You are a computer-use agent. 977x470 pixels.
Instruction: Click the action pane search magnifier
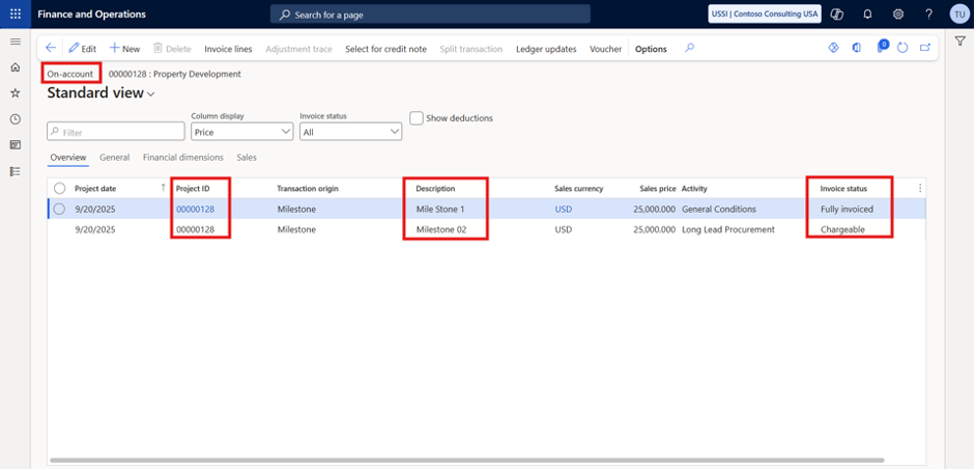pos(689,48)
